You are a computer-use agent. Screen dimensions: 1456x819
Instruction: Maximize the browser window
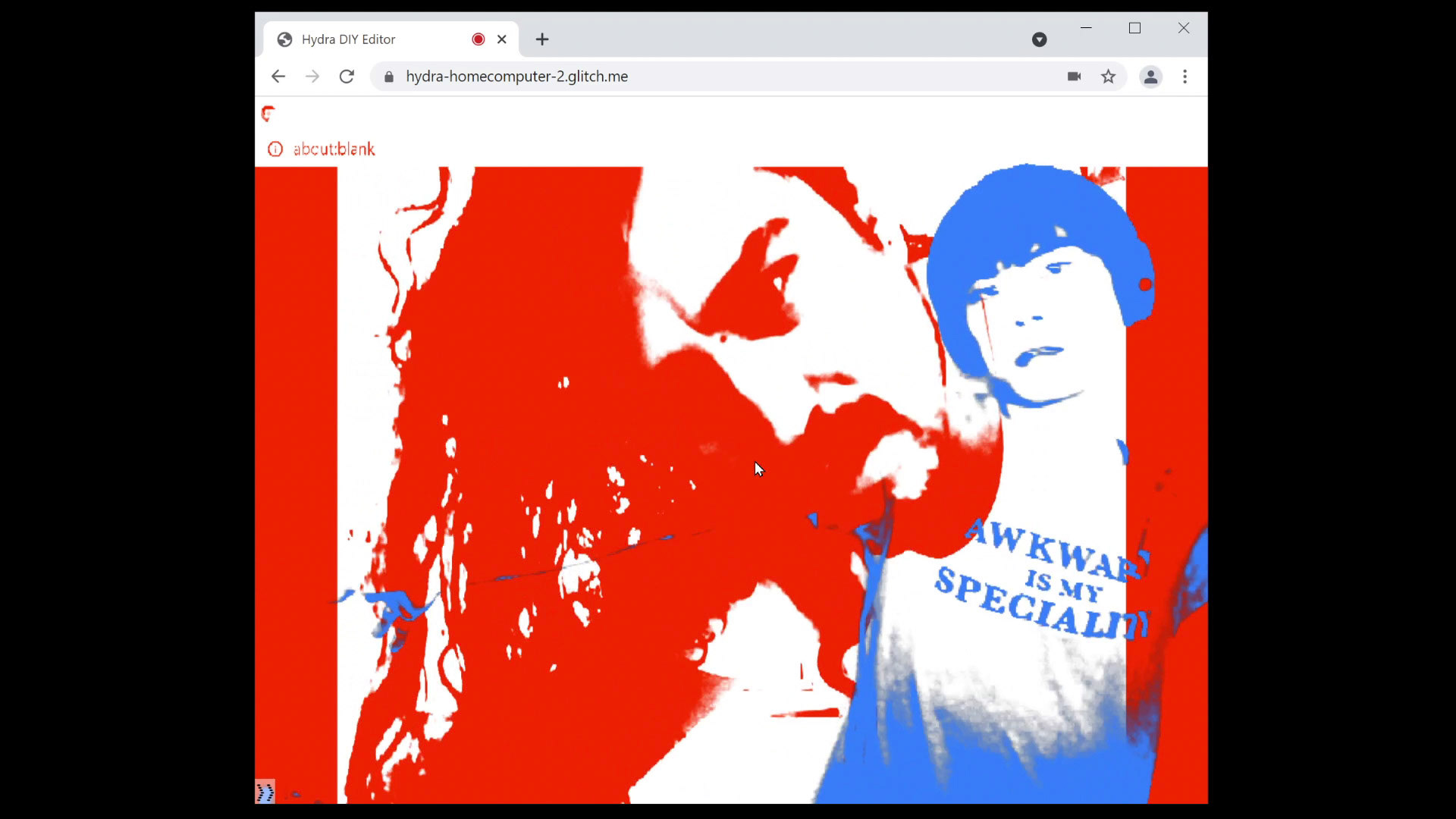(x=1134, y=28)
